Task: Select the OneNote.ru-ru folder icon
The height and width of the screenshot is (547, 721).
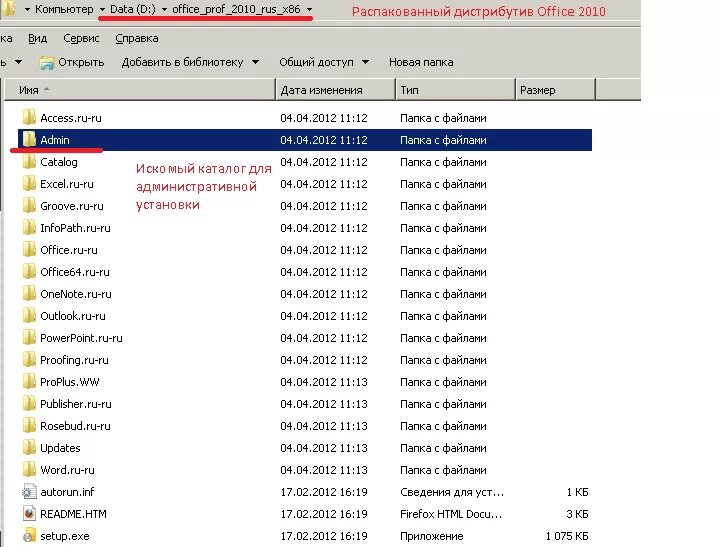Action: (29, 294)
